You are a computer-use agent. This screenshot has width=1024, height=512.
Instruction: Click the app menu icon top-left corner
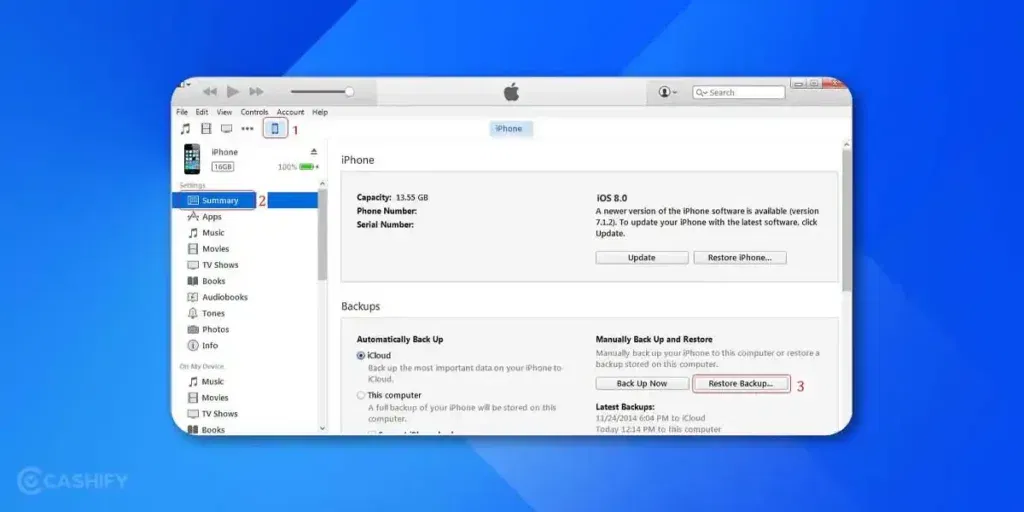185,84
